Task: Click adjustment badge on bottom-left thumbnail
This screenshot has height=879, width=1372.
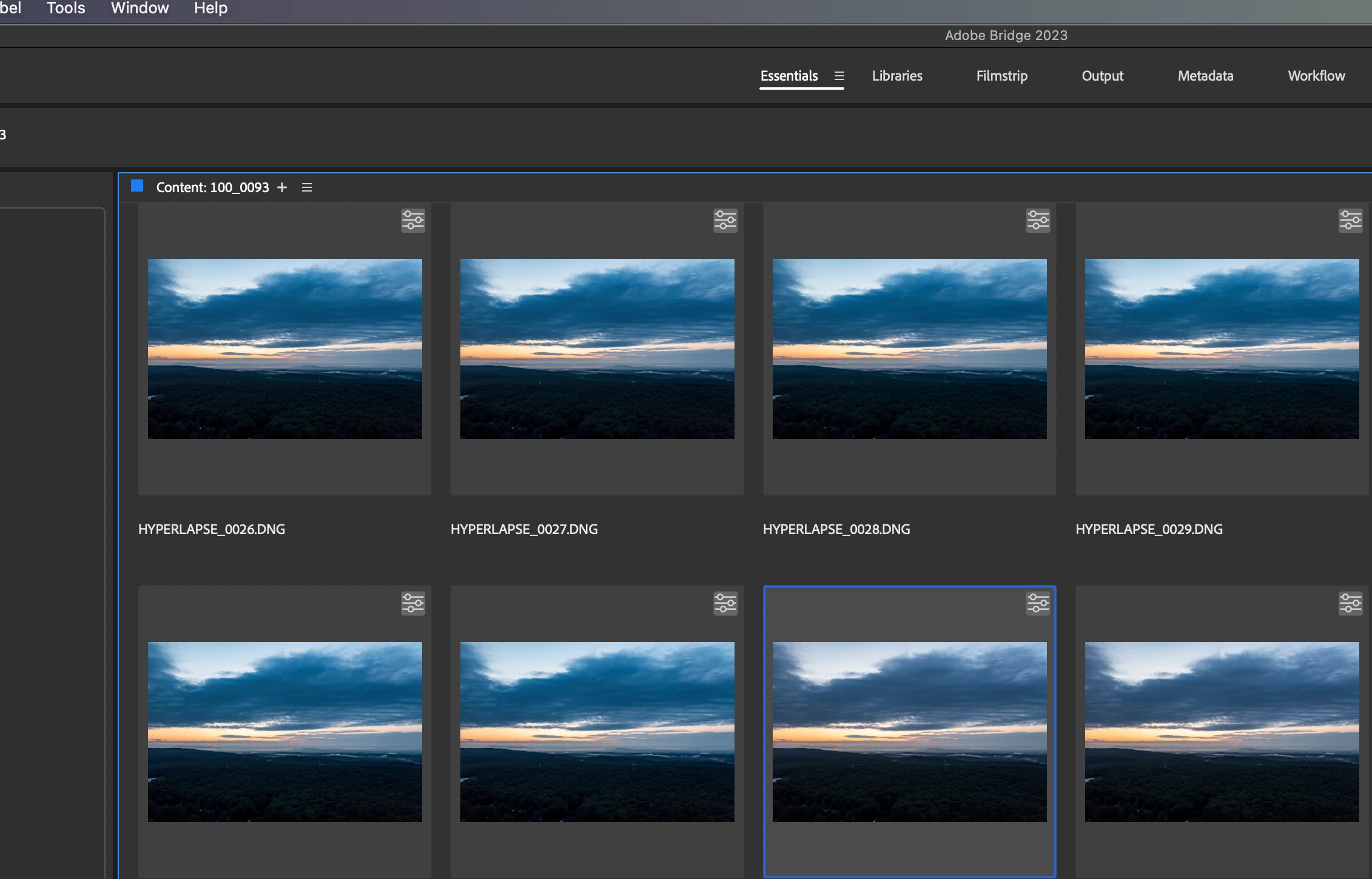Action: [412, 603]
